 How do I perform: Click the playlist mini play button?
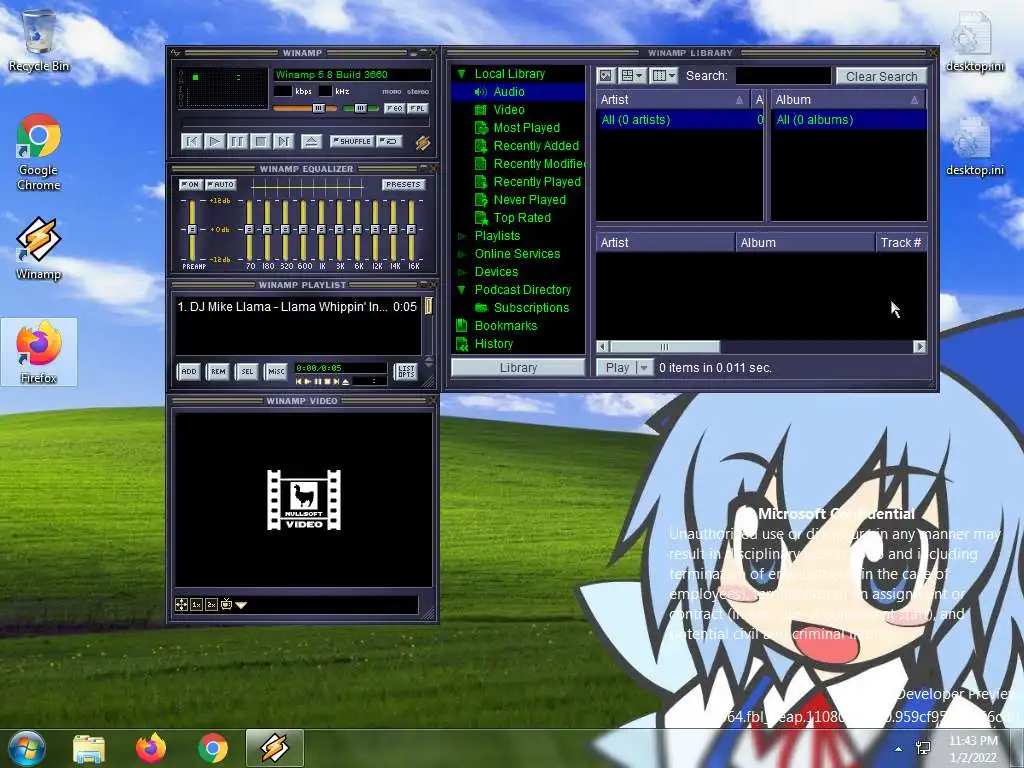[308, 381]
